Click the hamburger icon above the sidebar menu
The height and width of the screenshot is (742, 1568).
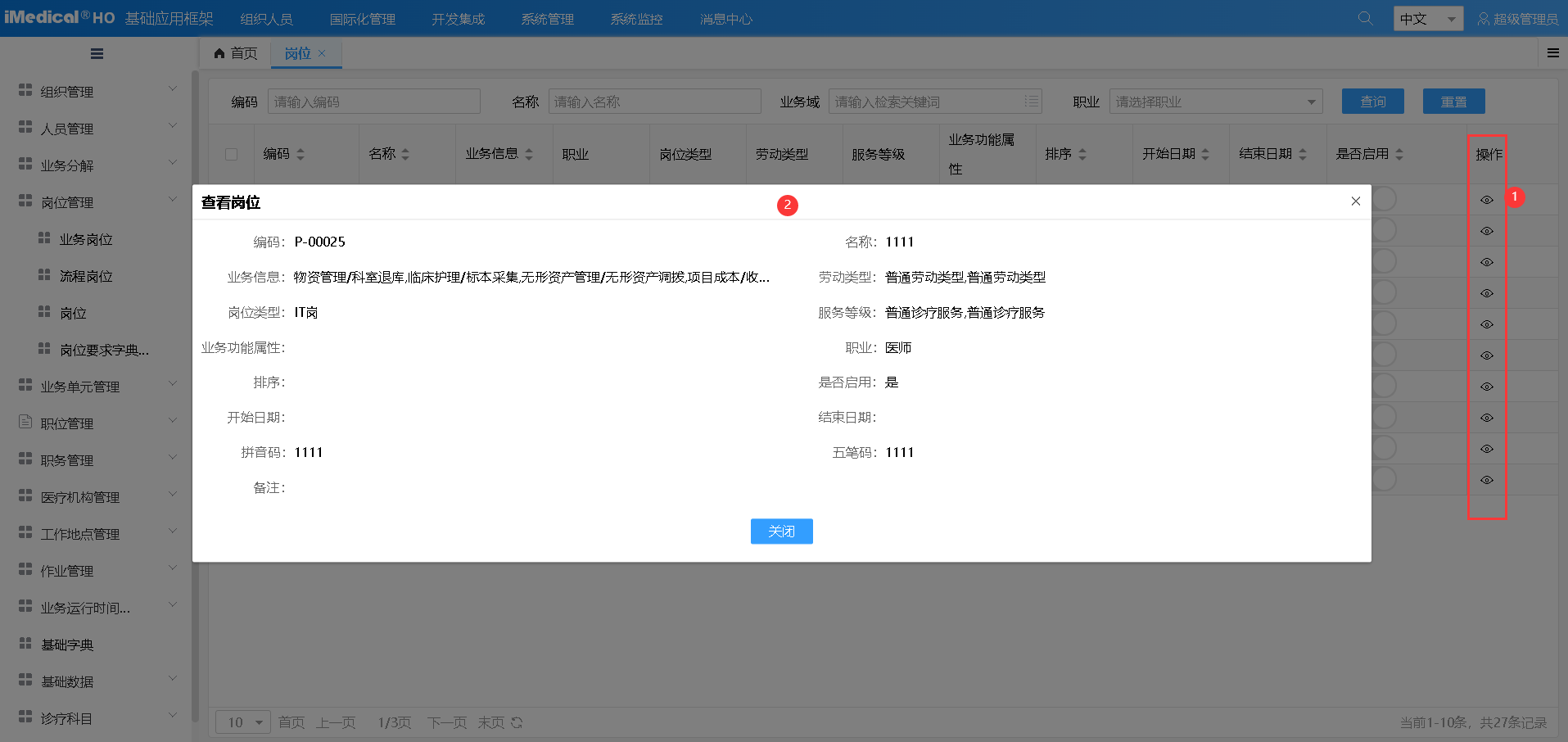[x=96, y=53]
